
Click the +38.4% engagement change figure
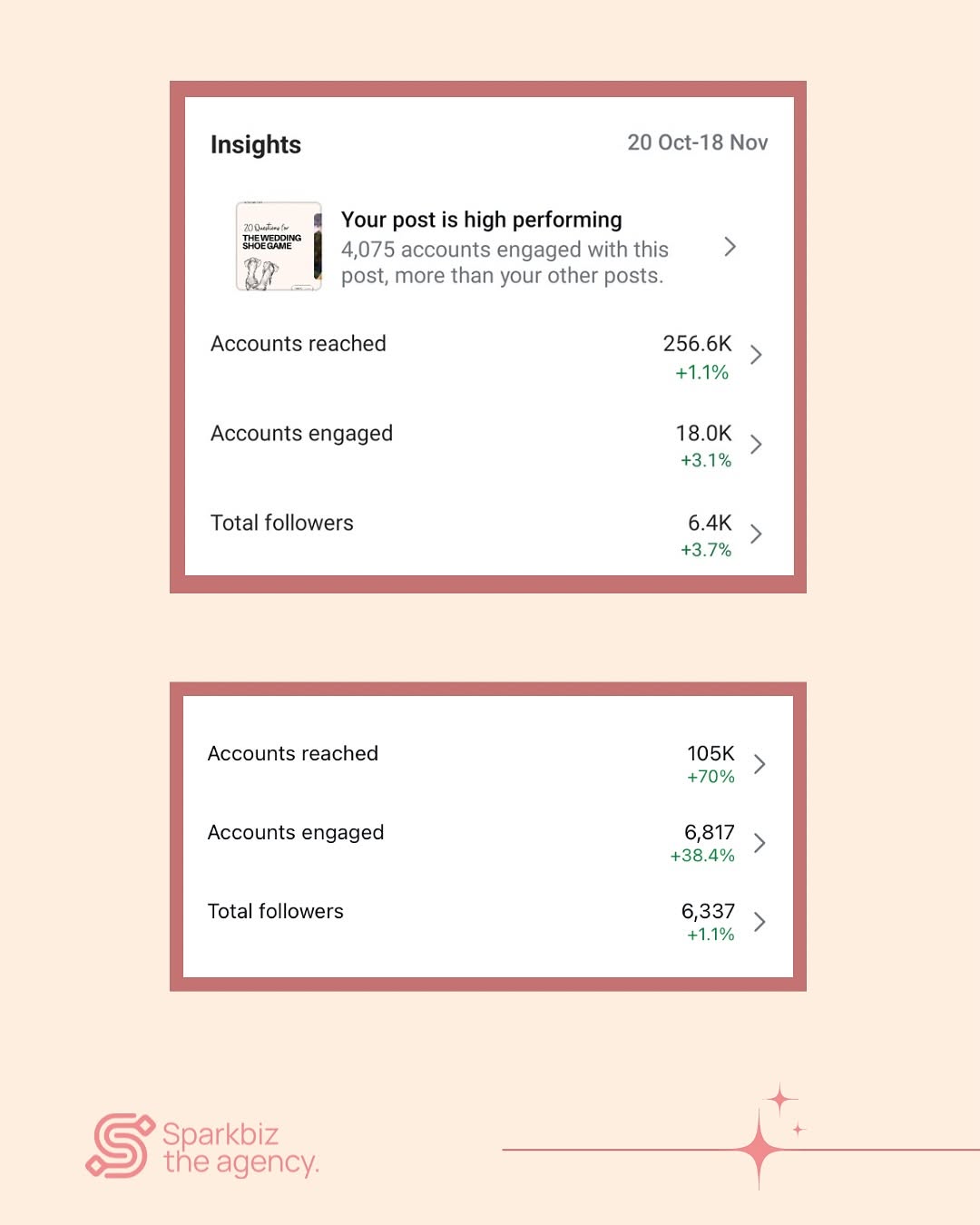pyautogui.click(x=702, y=856)
